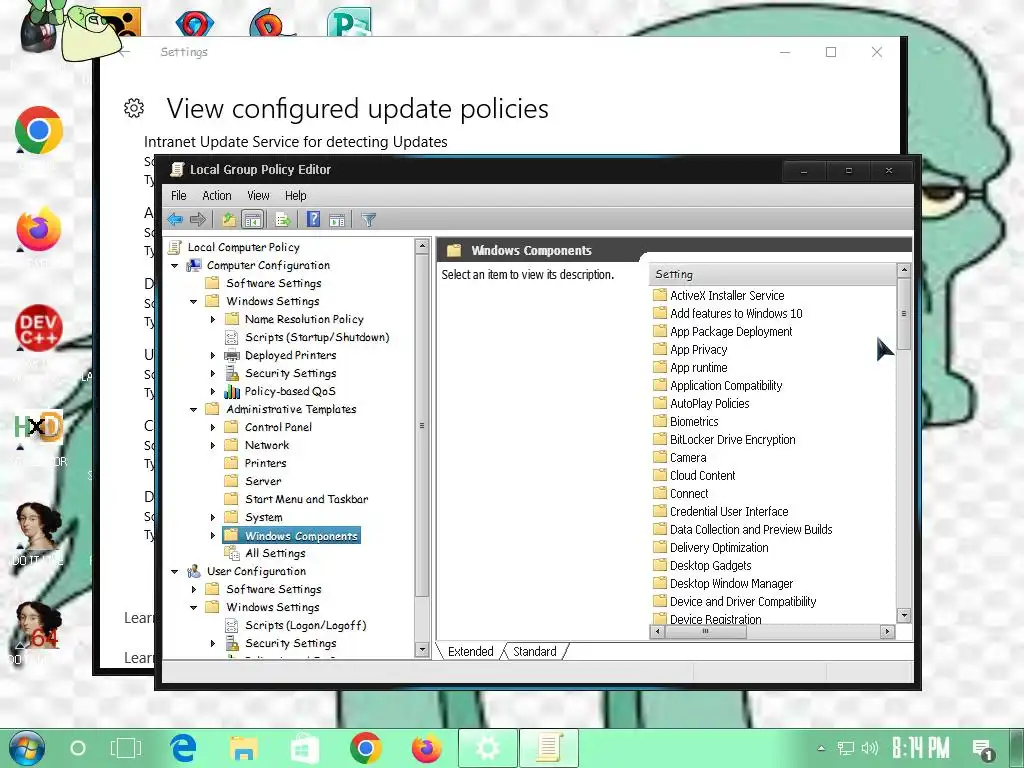The image size is (1024, 768).
Task: Click the volume speaker tray icon
Action: [869, 748]
